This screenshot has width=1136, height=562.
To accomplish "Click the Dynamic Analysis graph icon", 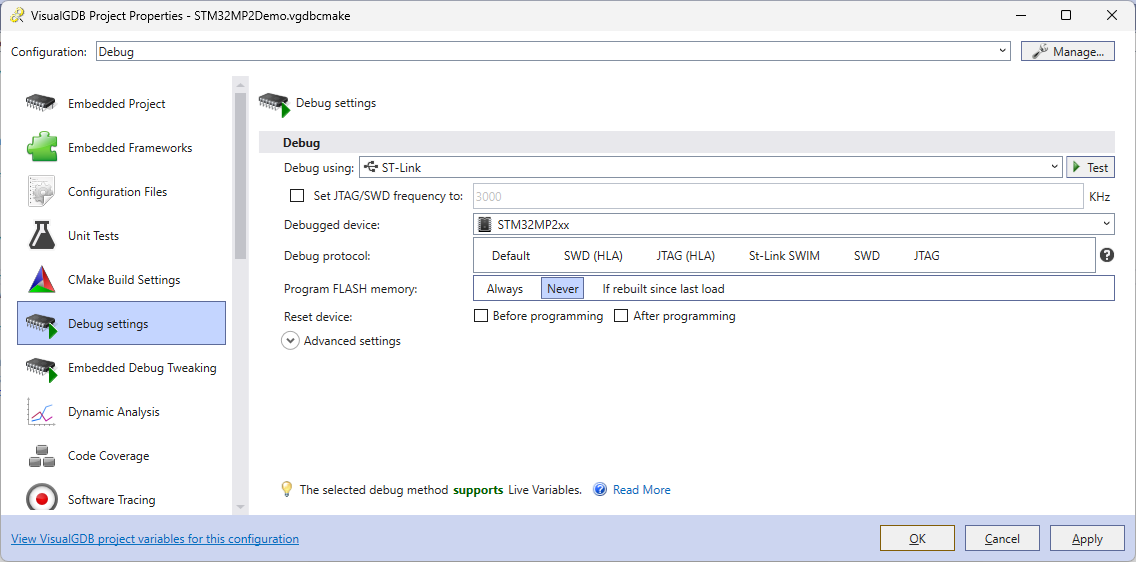I will [41, 411].
